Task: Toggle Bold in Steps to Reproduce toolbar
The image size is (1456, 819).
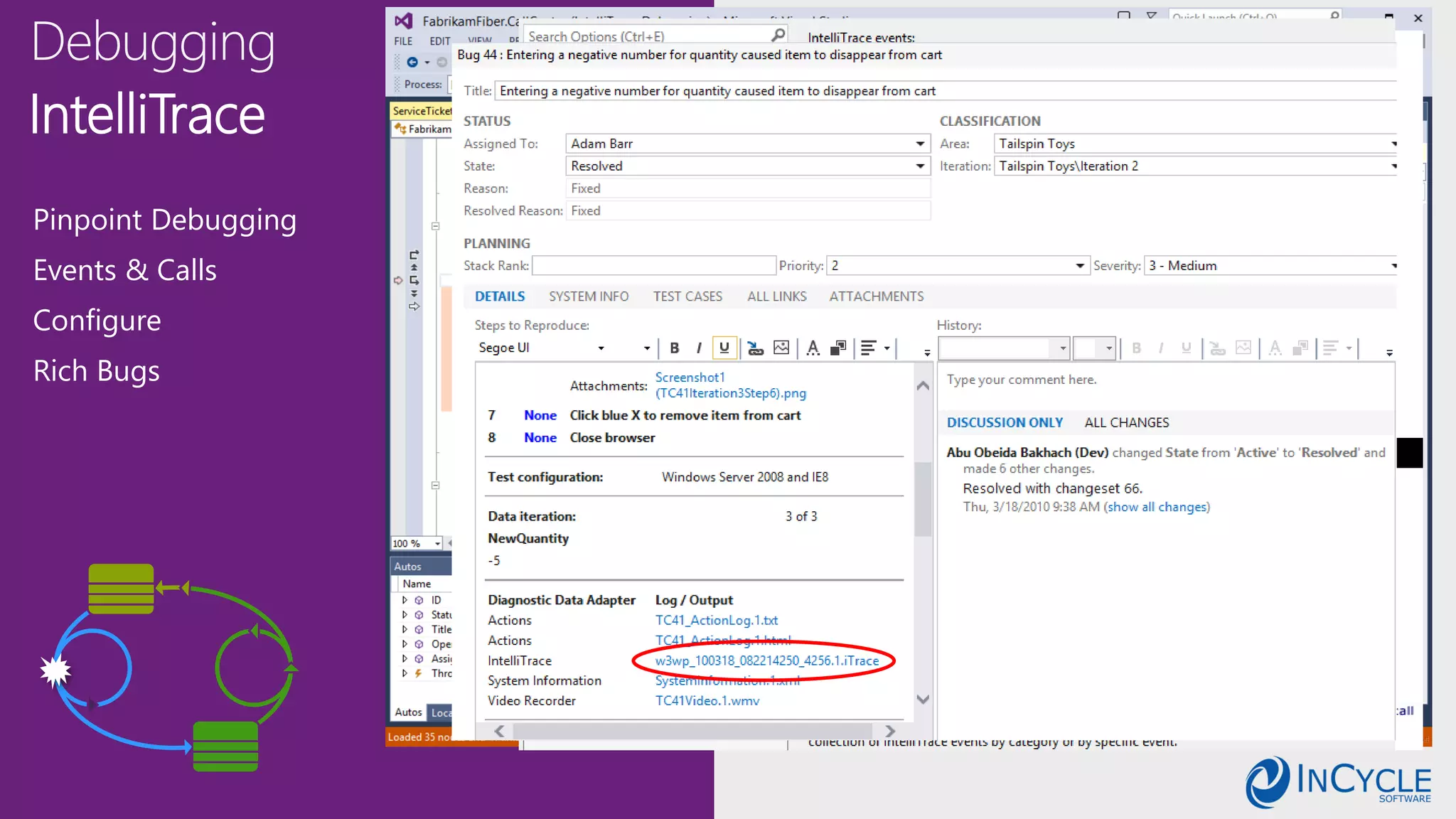Action: point(675,348)
